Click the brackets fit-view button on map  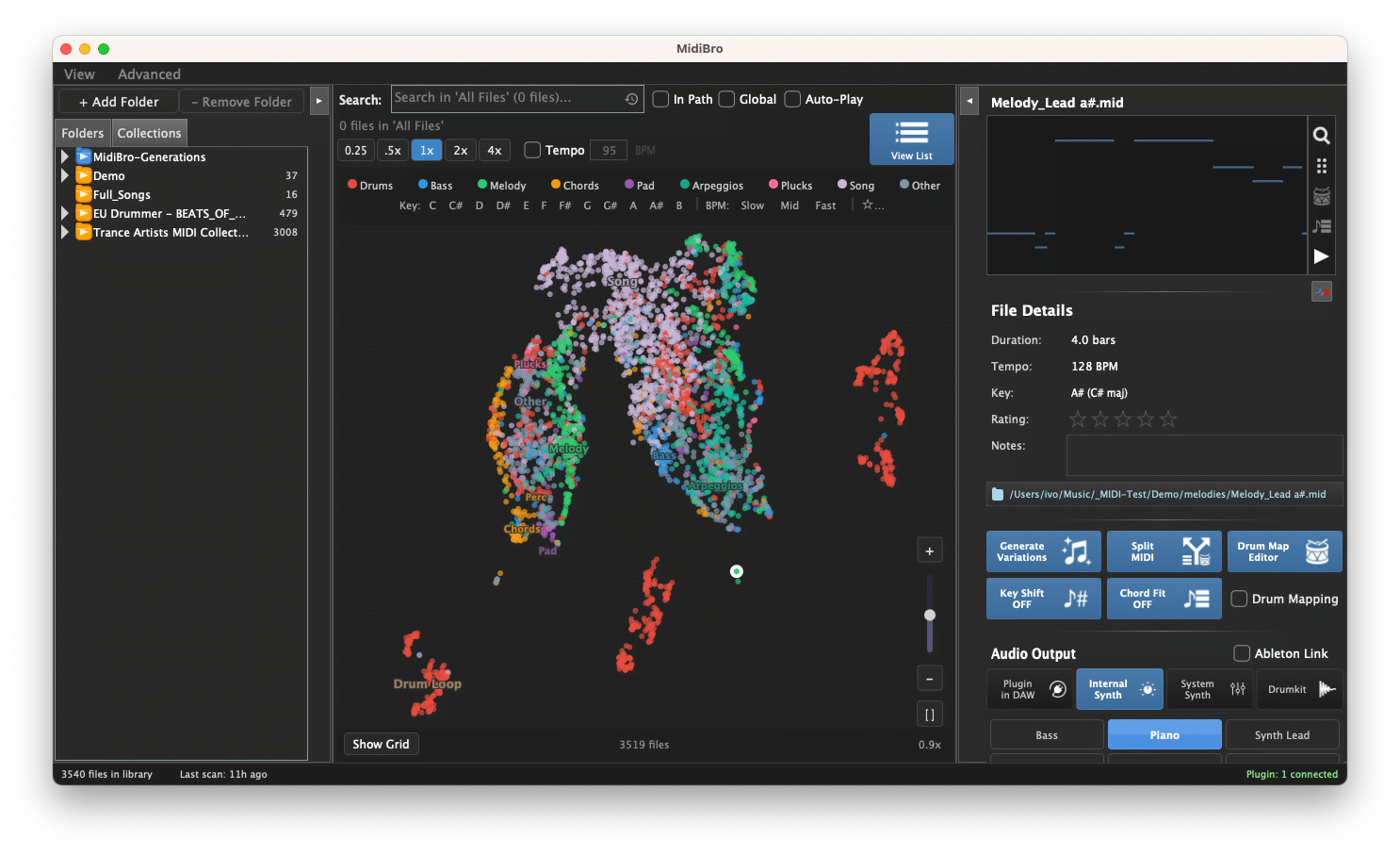click(x=930, y=715)
